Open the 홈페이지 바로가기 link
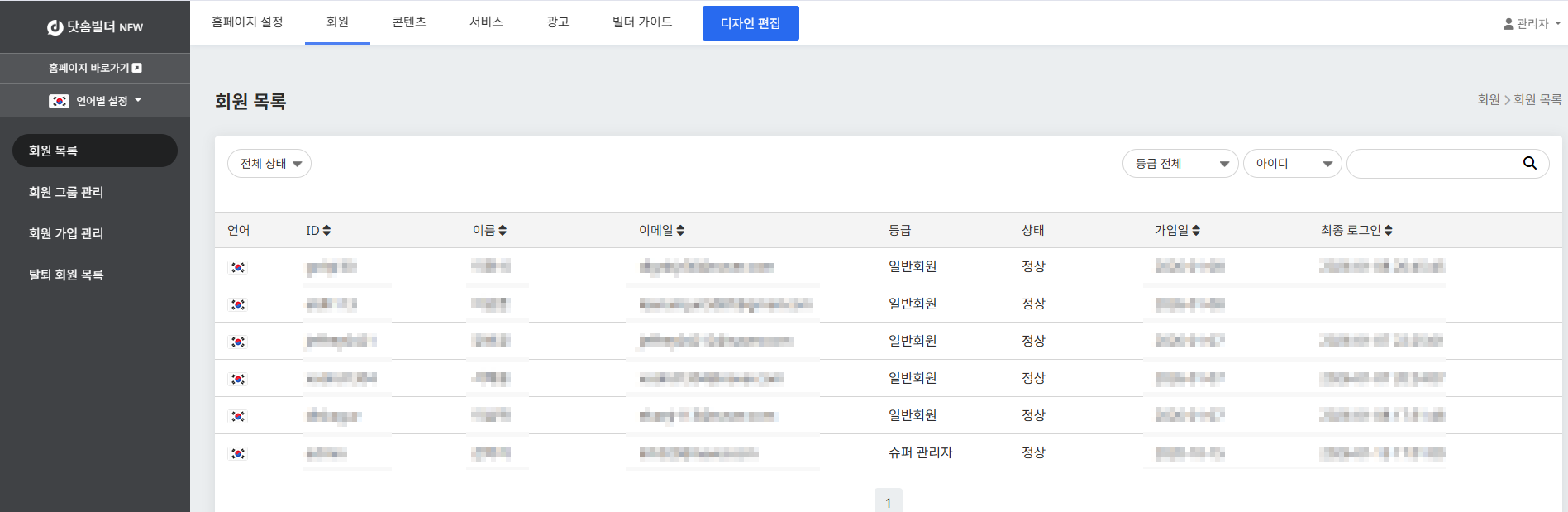Screen dimensions: 1568x512 pyautogui.click(x=95, y=68)
